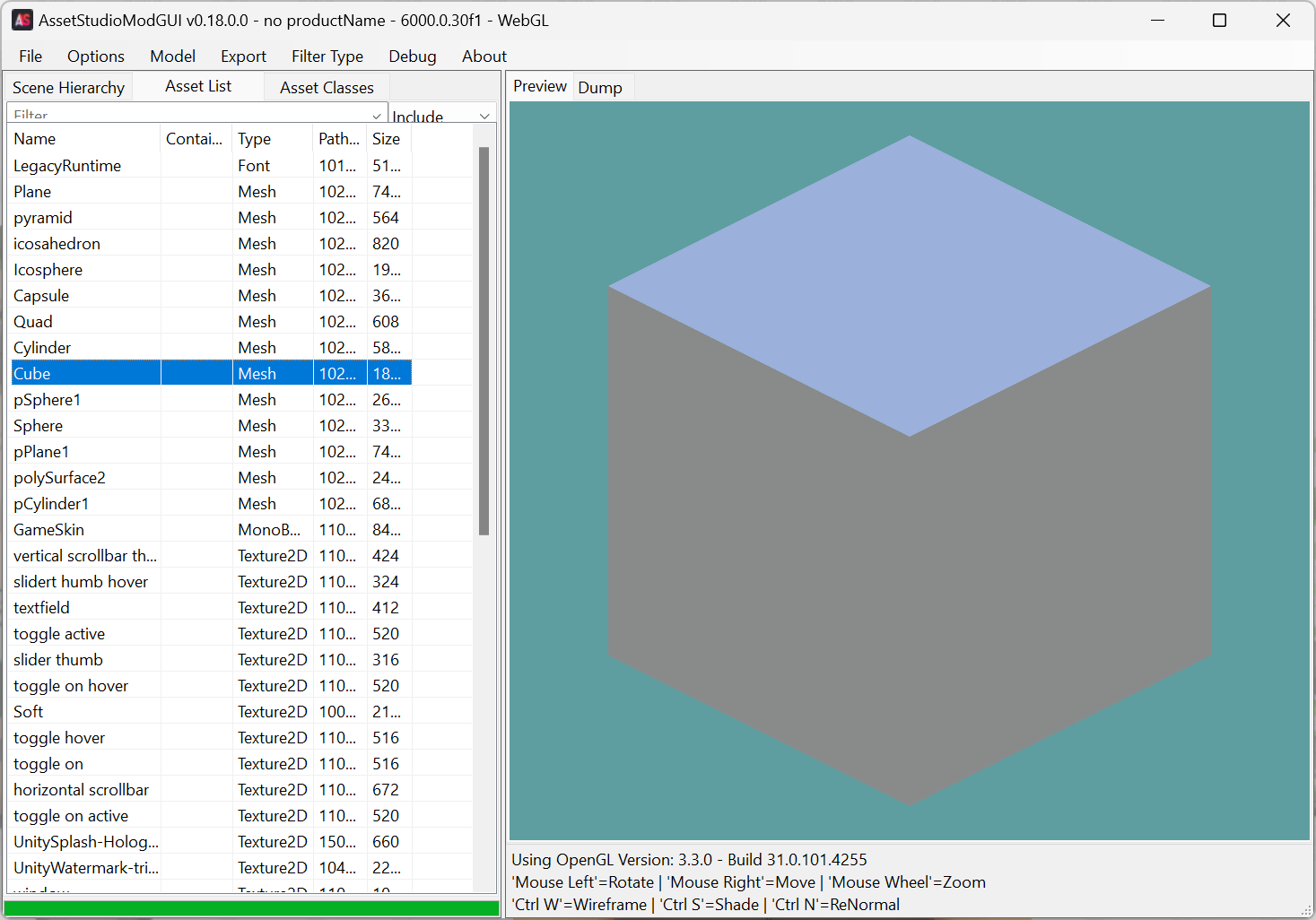Select the 'toggle hover' texture row
The image size is (1316, 920).
click(x=211, y=738)
